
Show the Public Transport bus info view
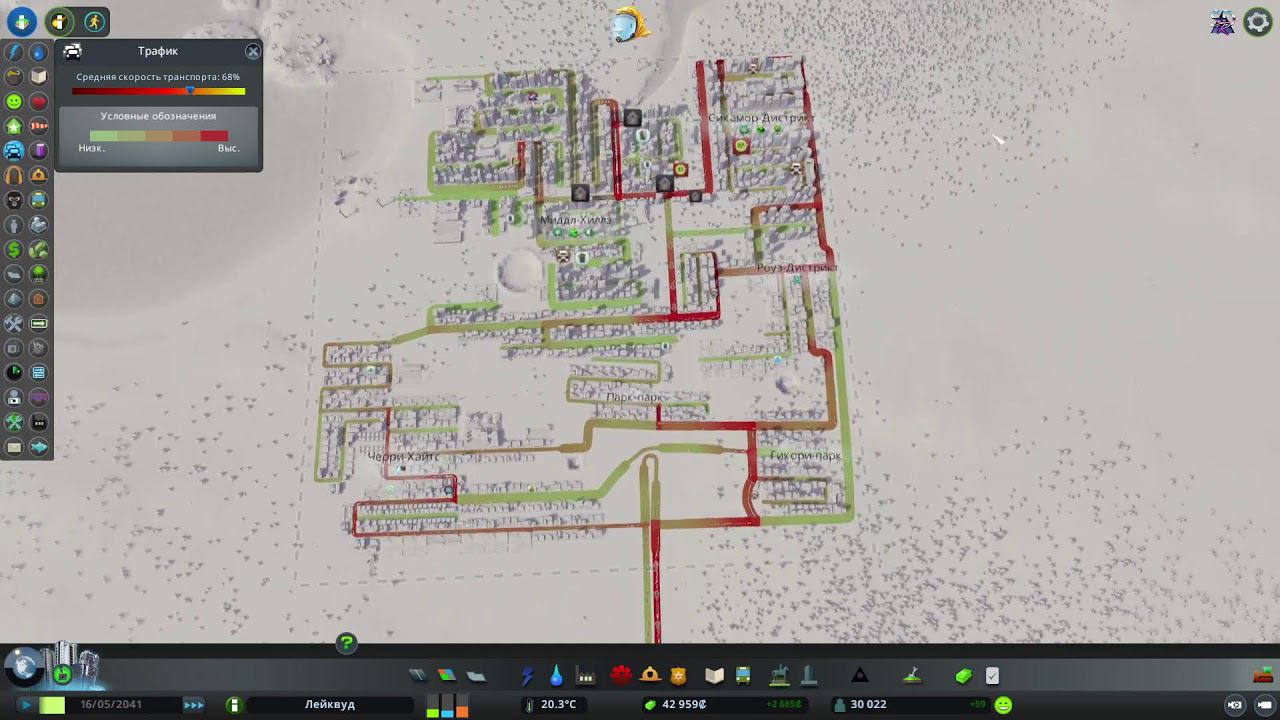(x=39, y=200)
